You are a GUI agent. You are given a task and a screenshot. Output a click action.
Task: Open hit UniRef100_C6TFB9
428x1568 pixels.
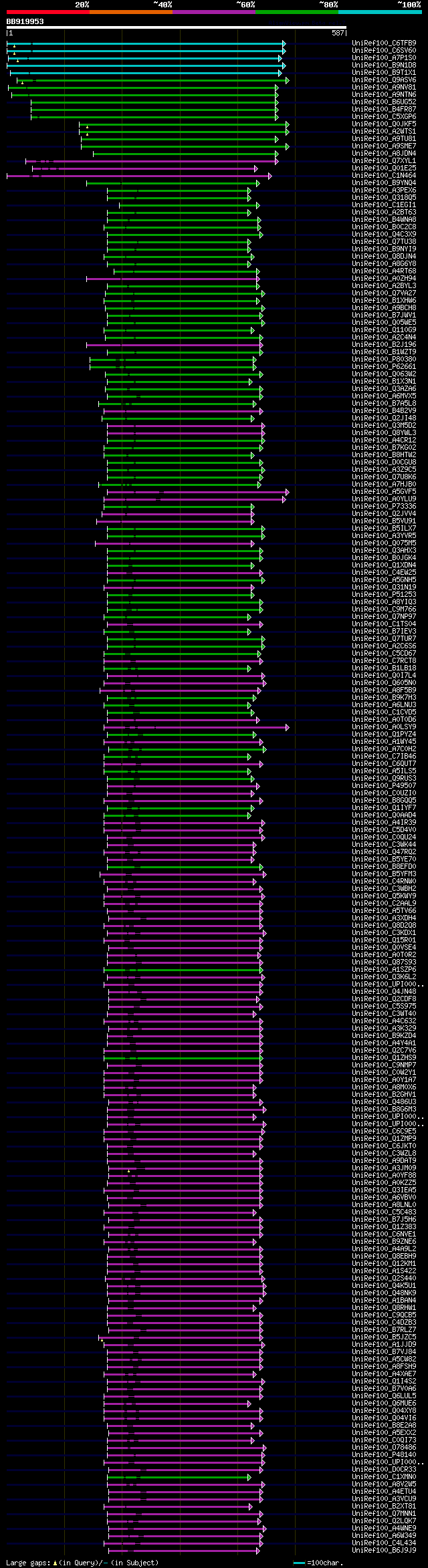(x=384, y=43)
